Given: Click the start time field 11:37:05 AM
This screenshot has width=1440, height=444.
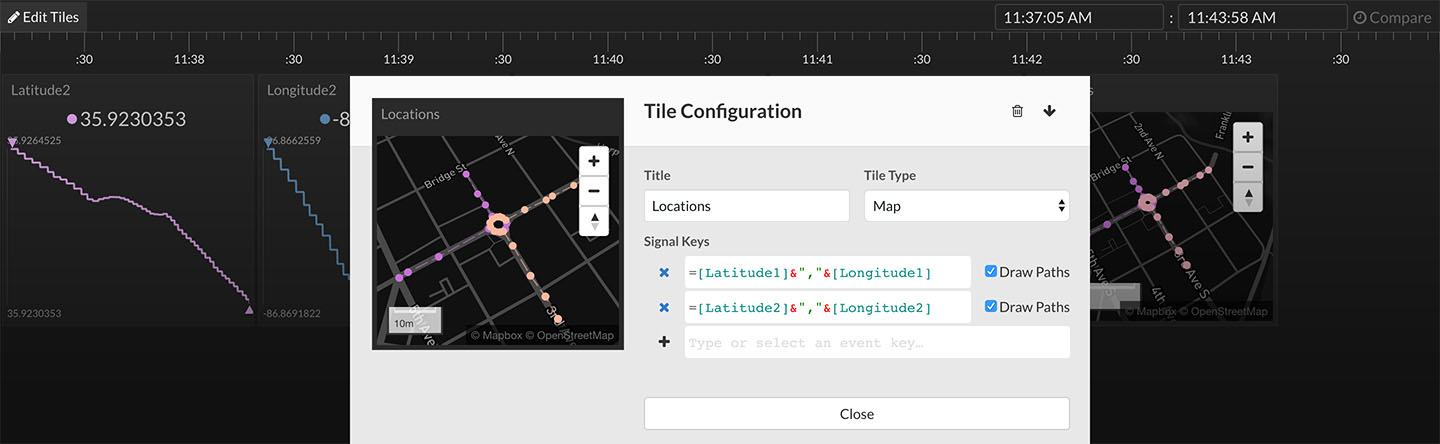Looking at the screenshot, I should pyautogui.click(x=1078, y=17).
